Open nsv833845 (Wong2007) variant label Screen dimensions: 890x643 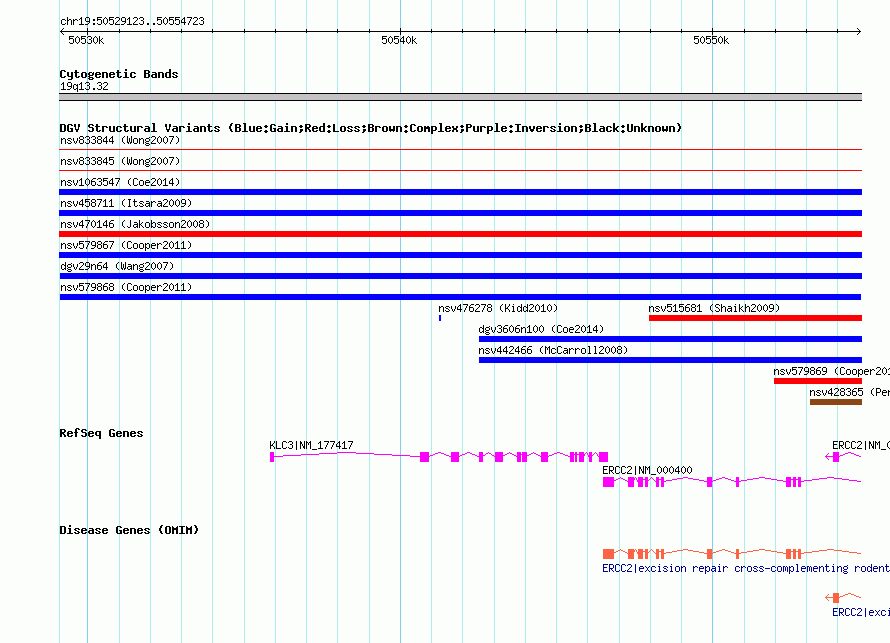(120, 161)
